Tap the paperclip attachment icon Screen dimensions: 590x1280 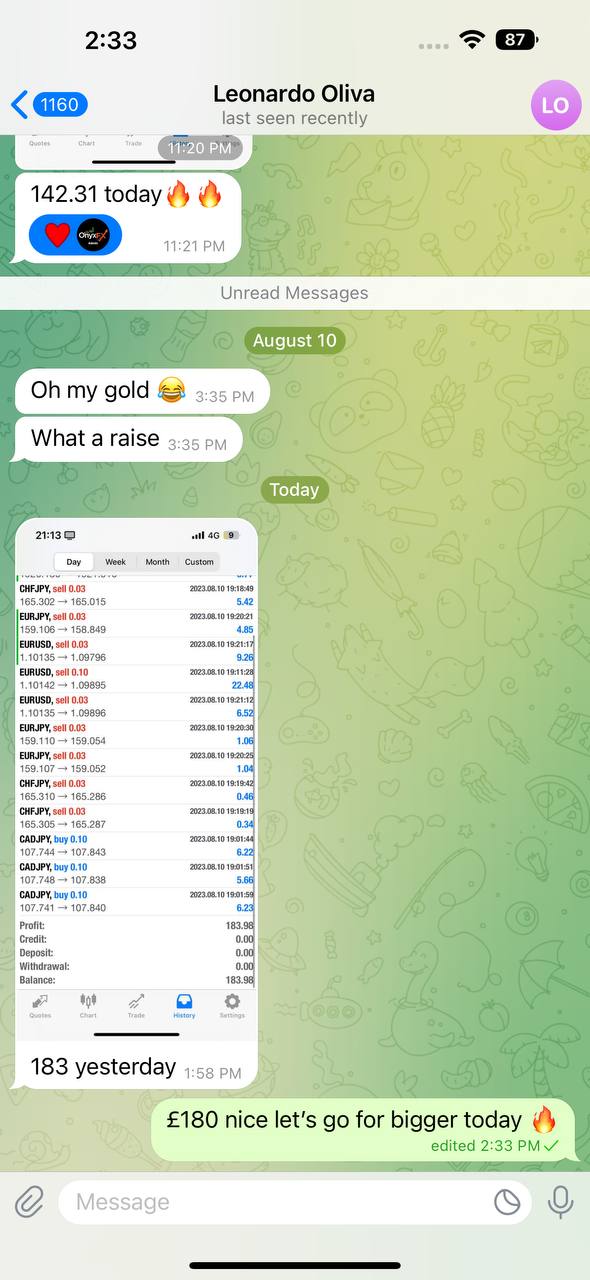click(30, 1201)
